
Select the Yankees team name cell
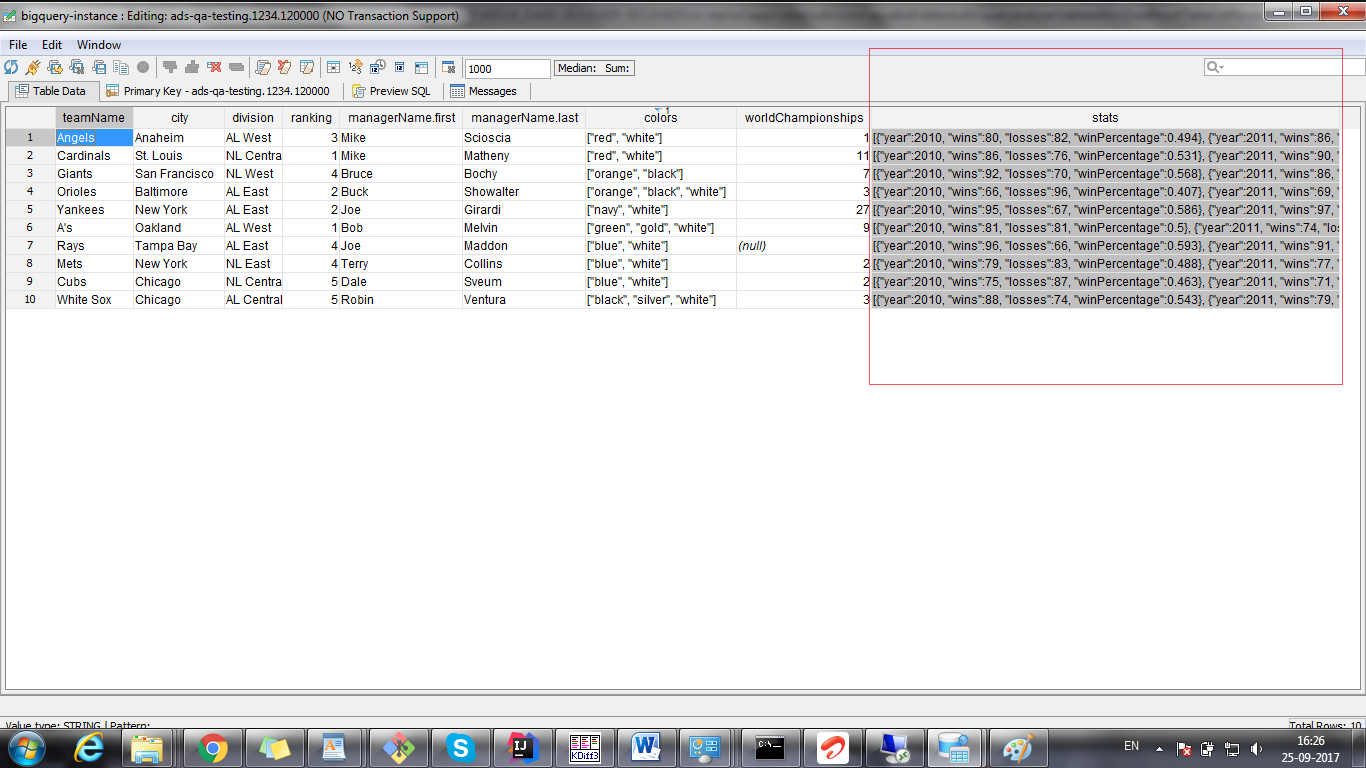point(94,210)
